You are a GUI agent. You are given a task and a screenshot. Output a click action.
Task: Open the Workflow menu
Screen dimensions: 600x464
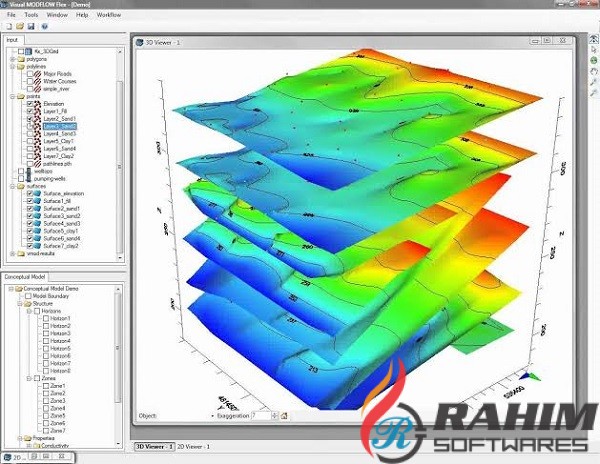tap(109, 15)
